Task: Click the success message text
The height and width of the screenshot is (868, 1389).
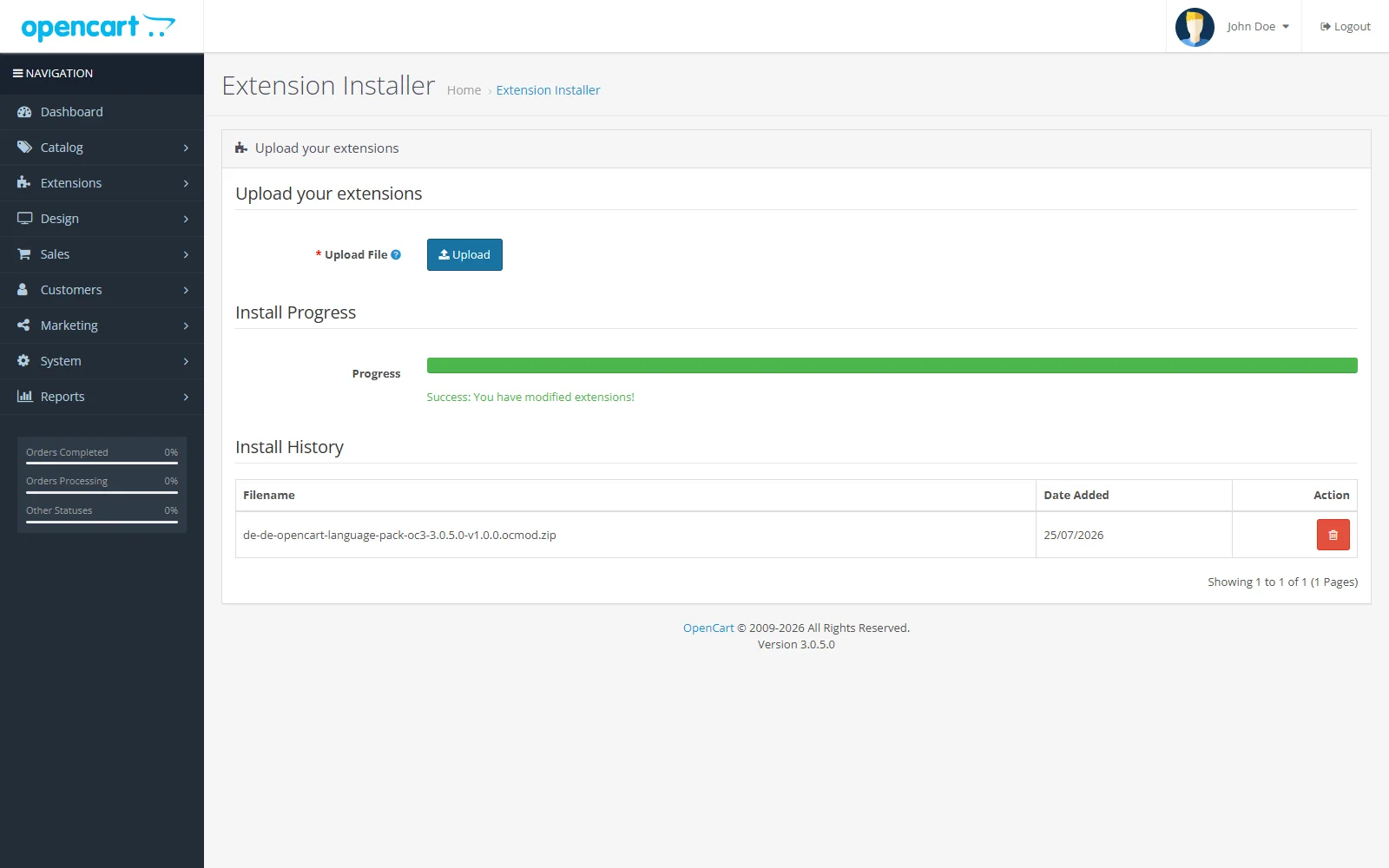Action: (530, 397)
